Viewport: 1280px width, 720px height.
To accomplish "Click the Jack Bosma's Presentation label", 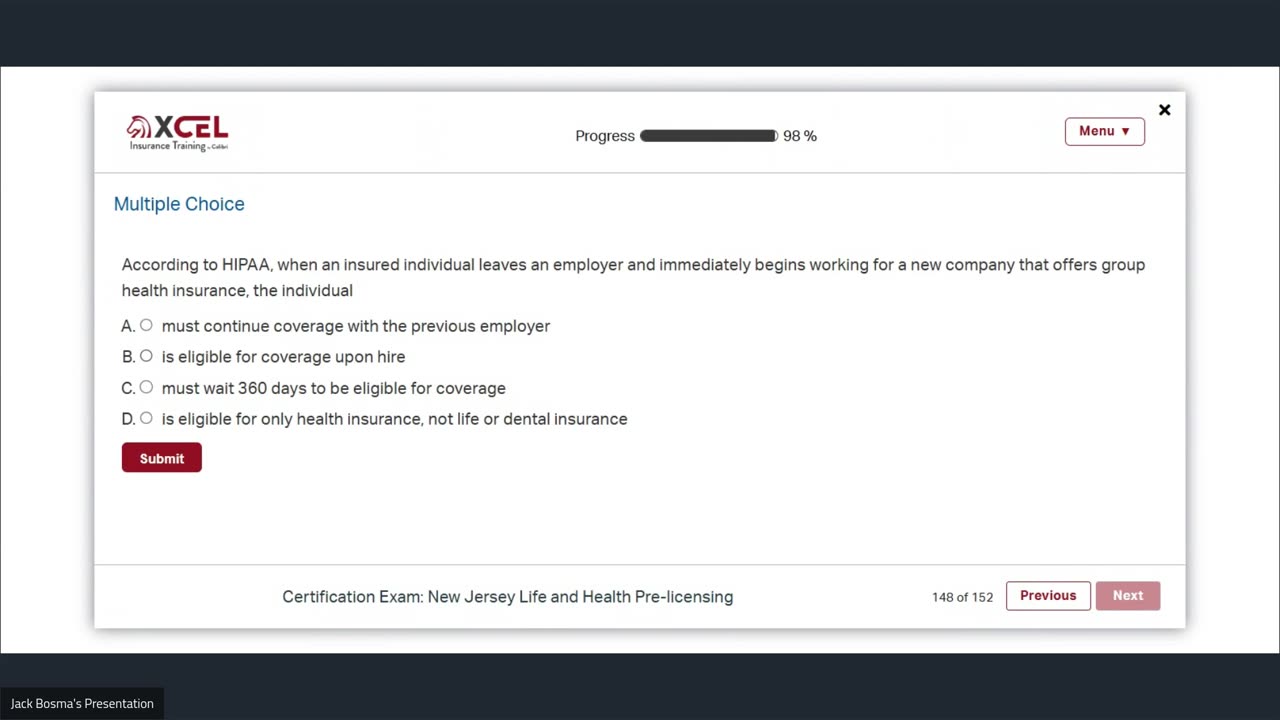I will coord(82,704).
